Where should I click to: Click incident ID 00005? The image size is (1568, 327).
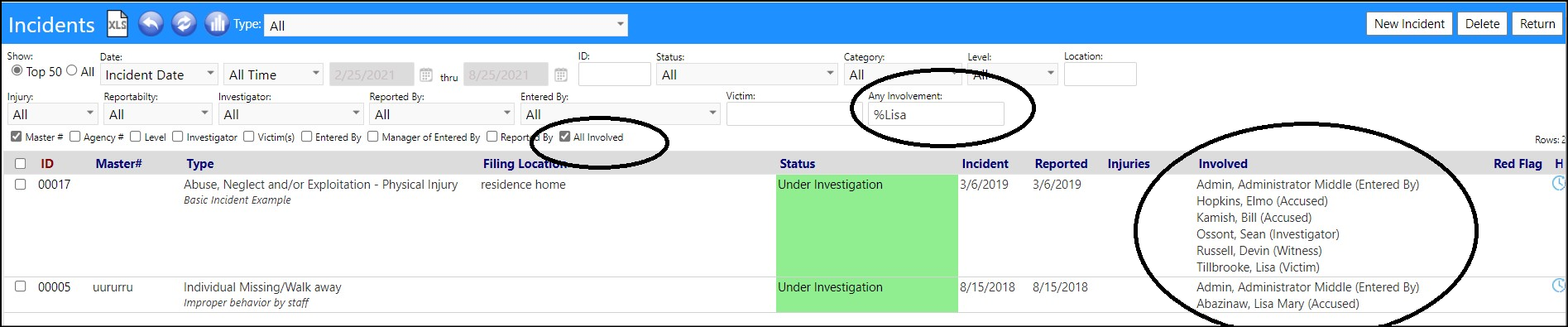click(54, 287)
